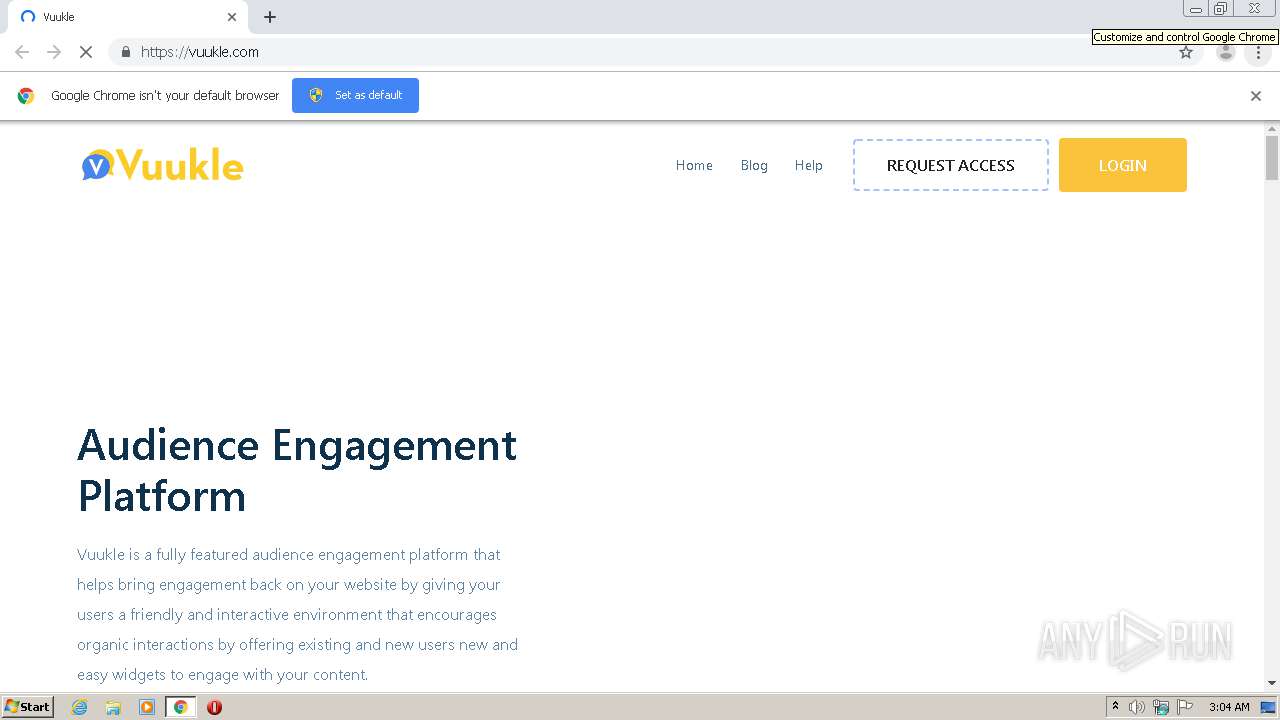Open media player from taskbar
Viewport: 1280px width, 720px height.
147,707
